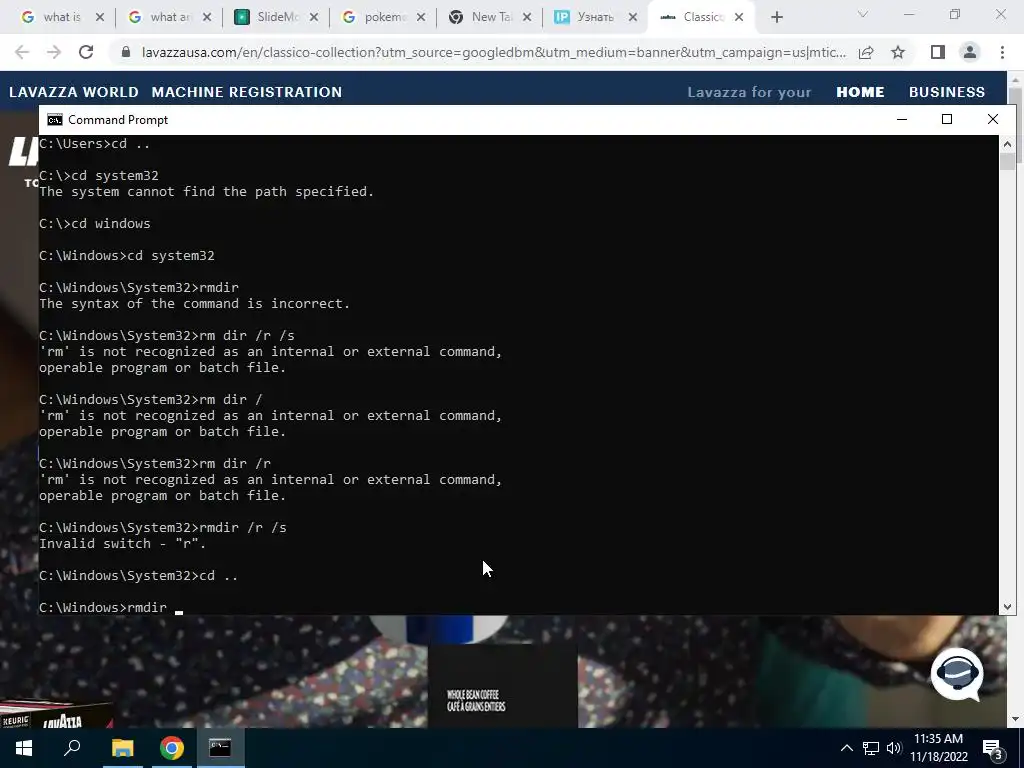1024x768 pixels.
Task: Click the 'C:\>cd windows' line
Action: (95, 223)
